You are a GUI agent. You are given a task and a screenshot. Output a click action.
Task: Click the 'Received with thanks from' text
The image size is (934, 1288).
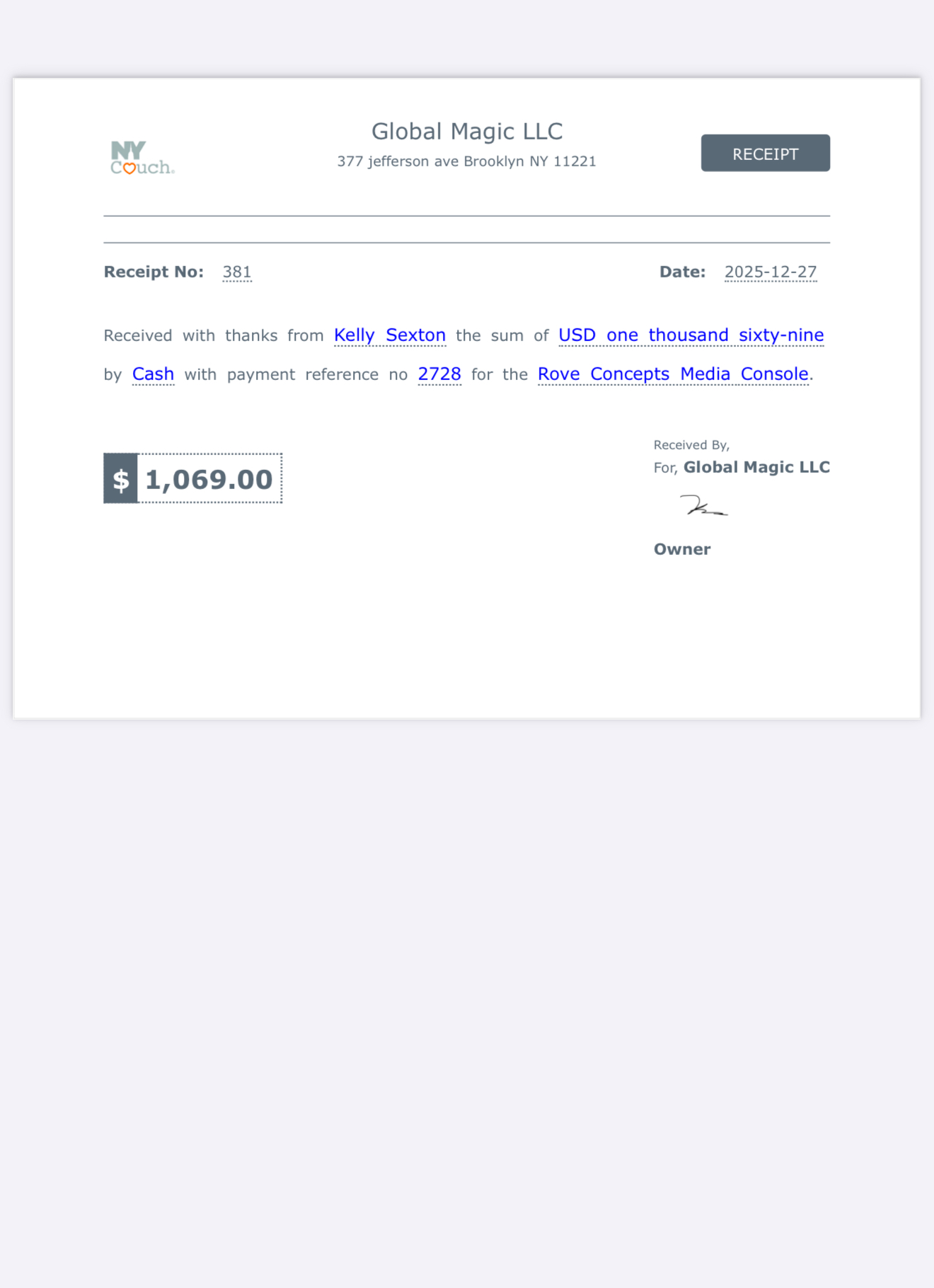[213, 335]
